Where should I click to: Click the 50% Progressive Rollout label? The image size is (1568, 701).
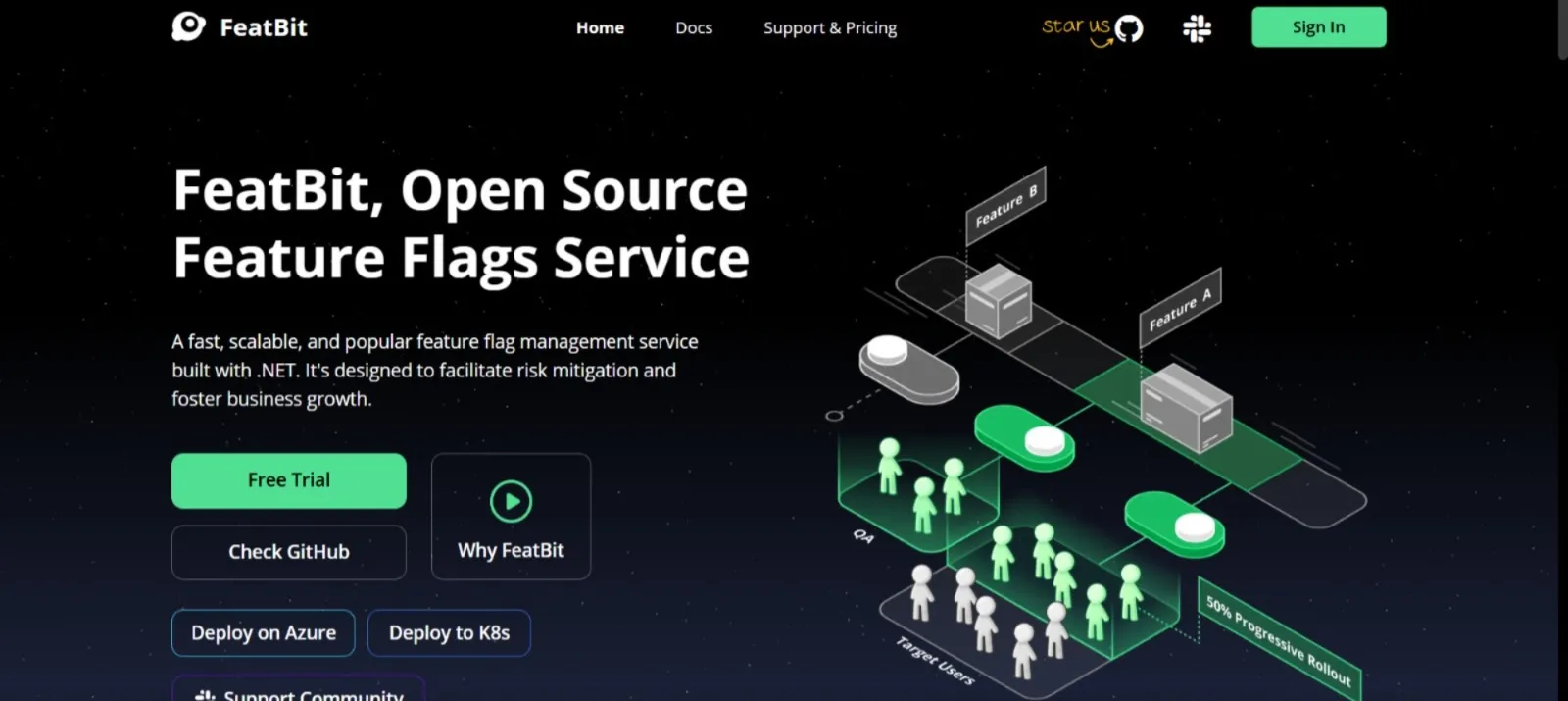pyautogui.click(x=1279, y=641)
